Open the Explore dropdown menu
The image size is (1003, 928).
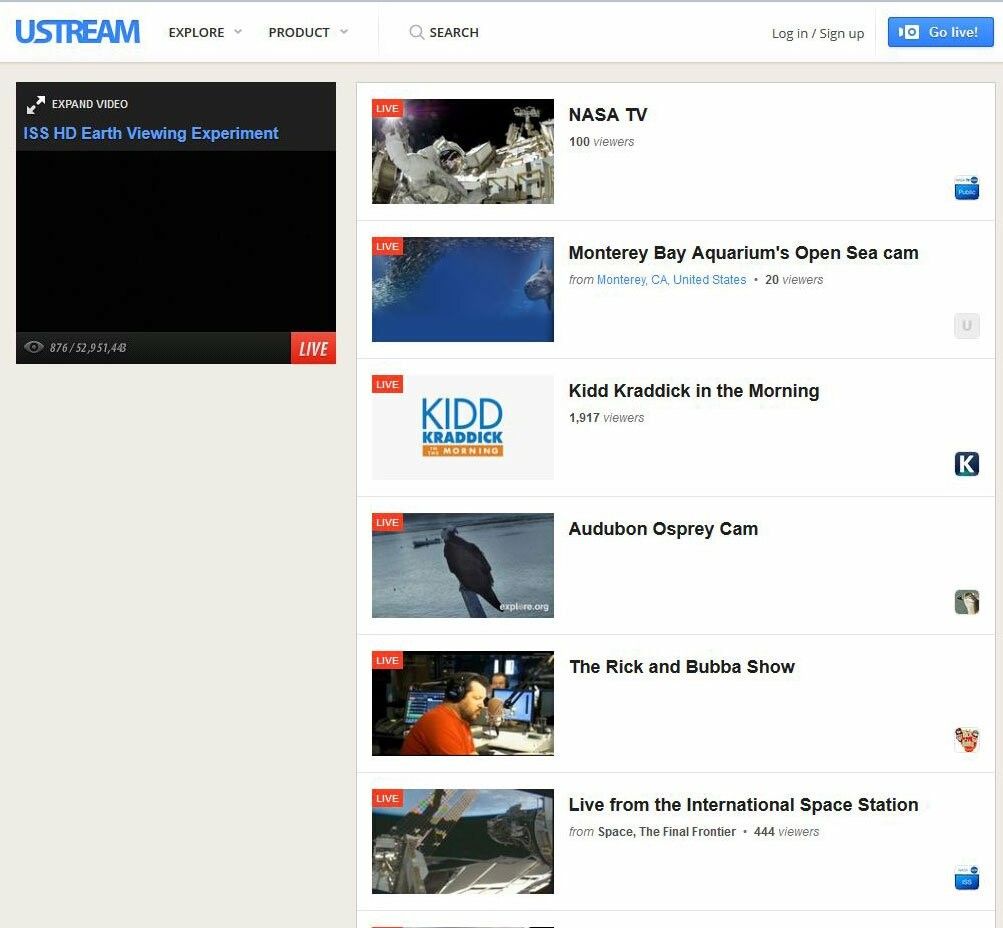205,33
